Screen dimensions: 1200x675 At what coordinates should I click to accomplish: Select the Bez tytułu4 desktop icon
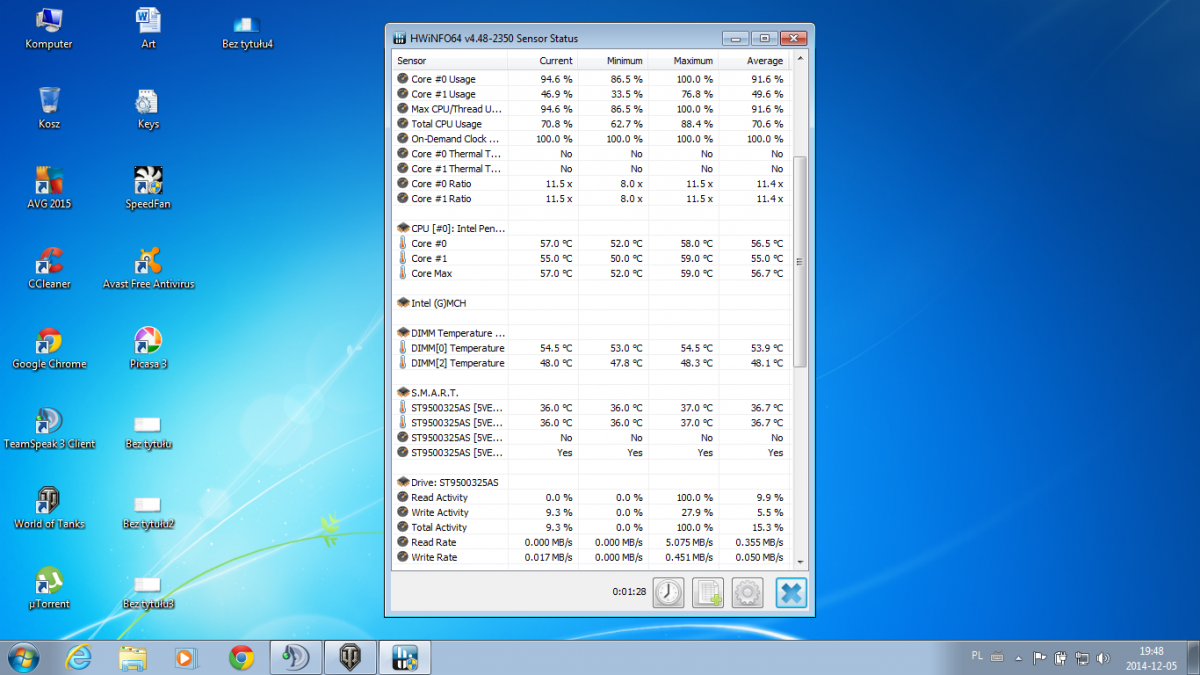pyautogui.click(x=247, y=30)
